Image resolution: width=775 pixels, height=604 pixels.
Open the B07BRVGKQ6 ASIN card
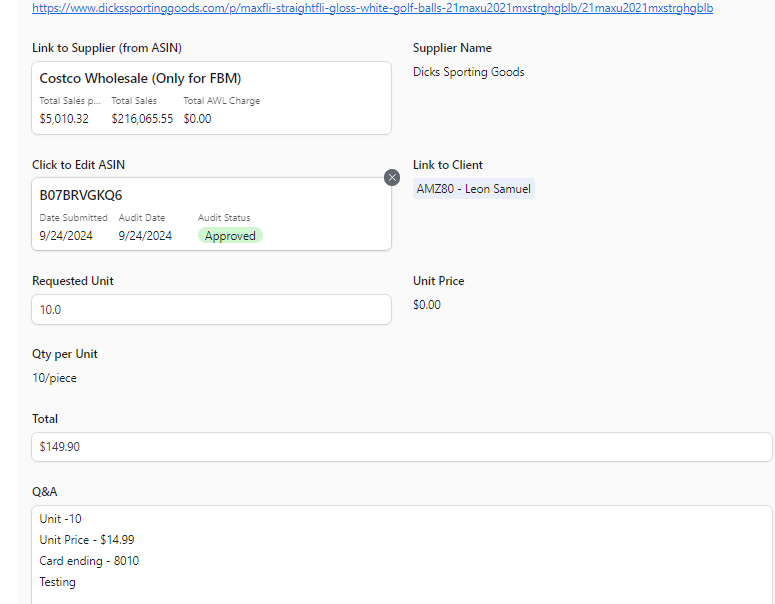coord(212,214)
